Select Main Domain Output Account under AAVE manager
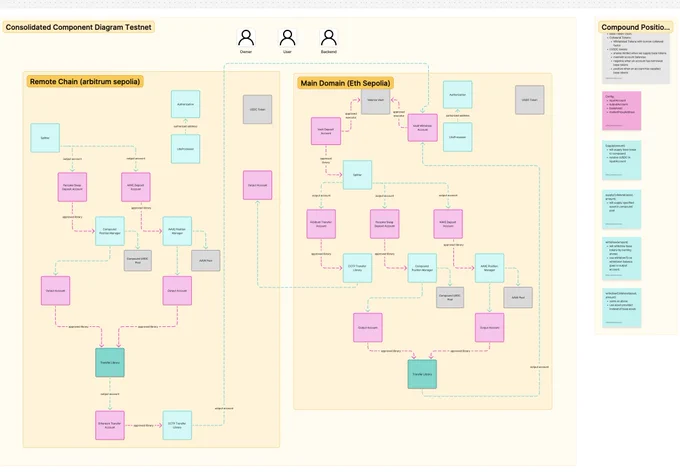The width and height of the screenshot is (680, 472). tap(490, 328)
